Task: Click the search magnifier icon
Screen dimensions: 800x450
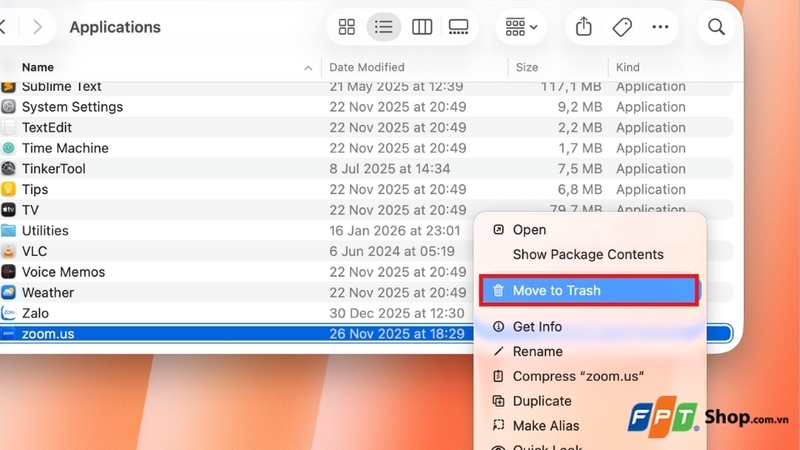Action: 716,27
